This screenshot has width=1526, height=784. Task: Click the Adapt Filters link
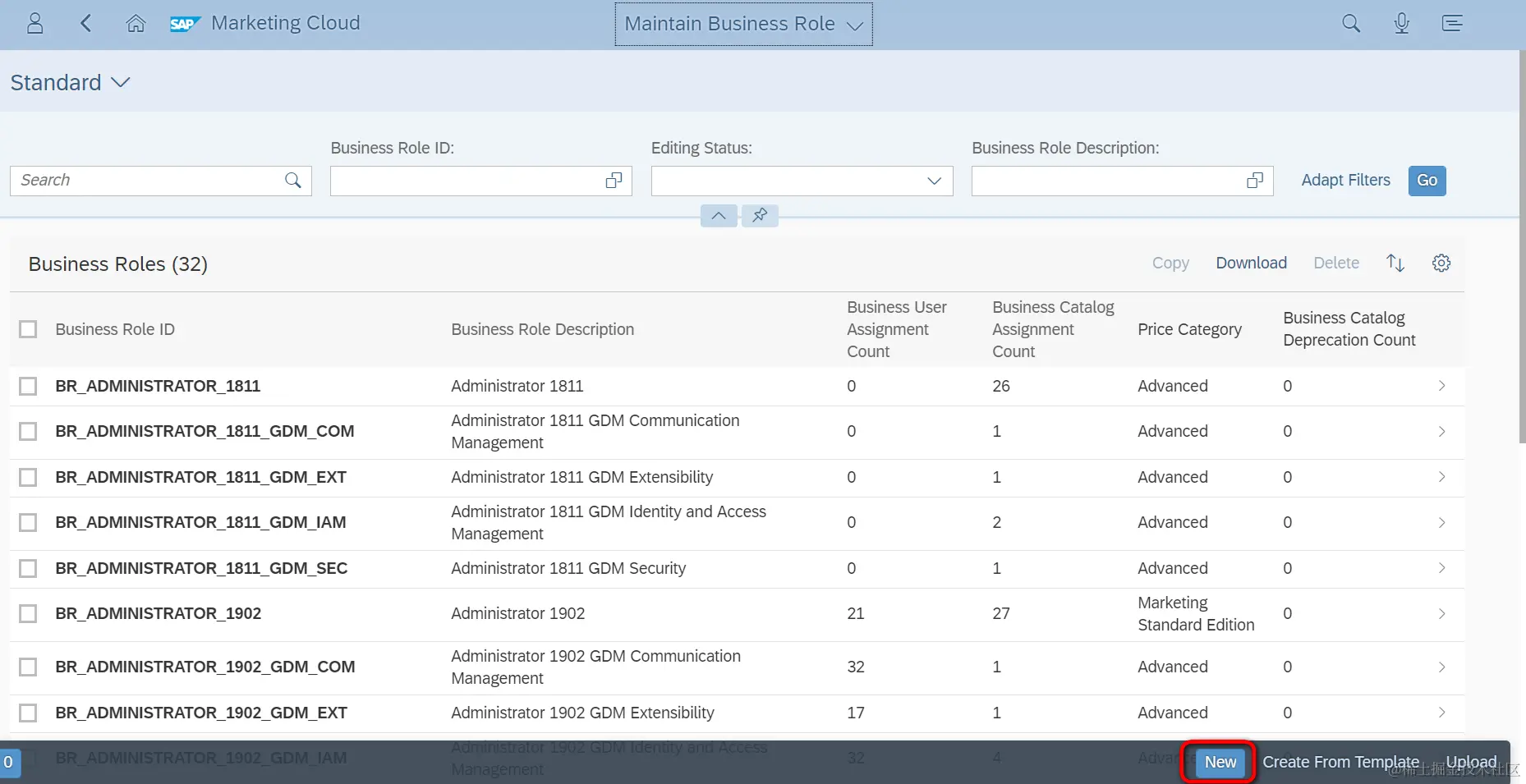tap(1345, 180)
